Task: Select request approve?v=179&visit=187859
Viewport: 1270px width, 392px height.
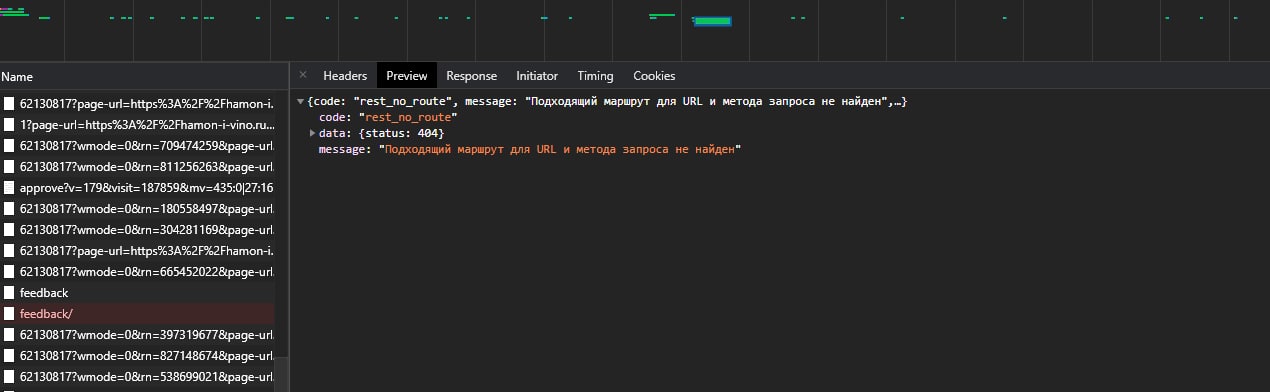Action: tap(137, 187)
